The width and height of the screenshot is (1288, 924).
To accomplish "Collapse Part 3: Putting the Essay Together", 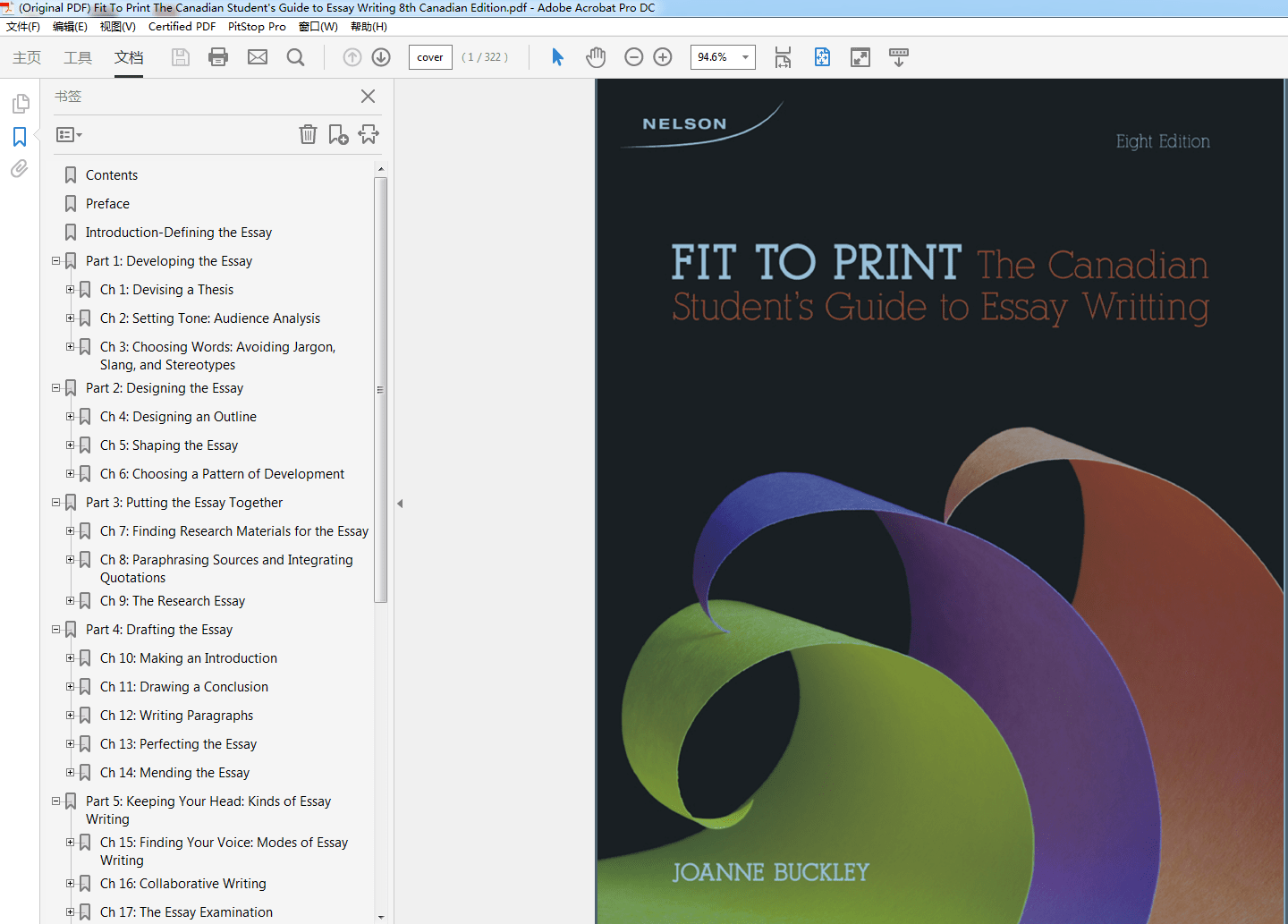I will point(55,503).
